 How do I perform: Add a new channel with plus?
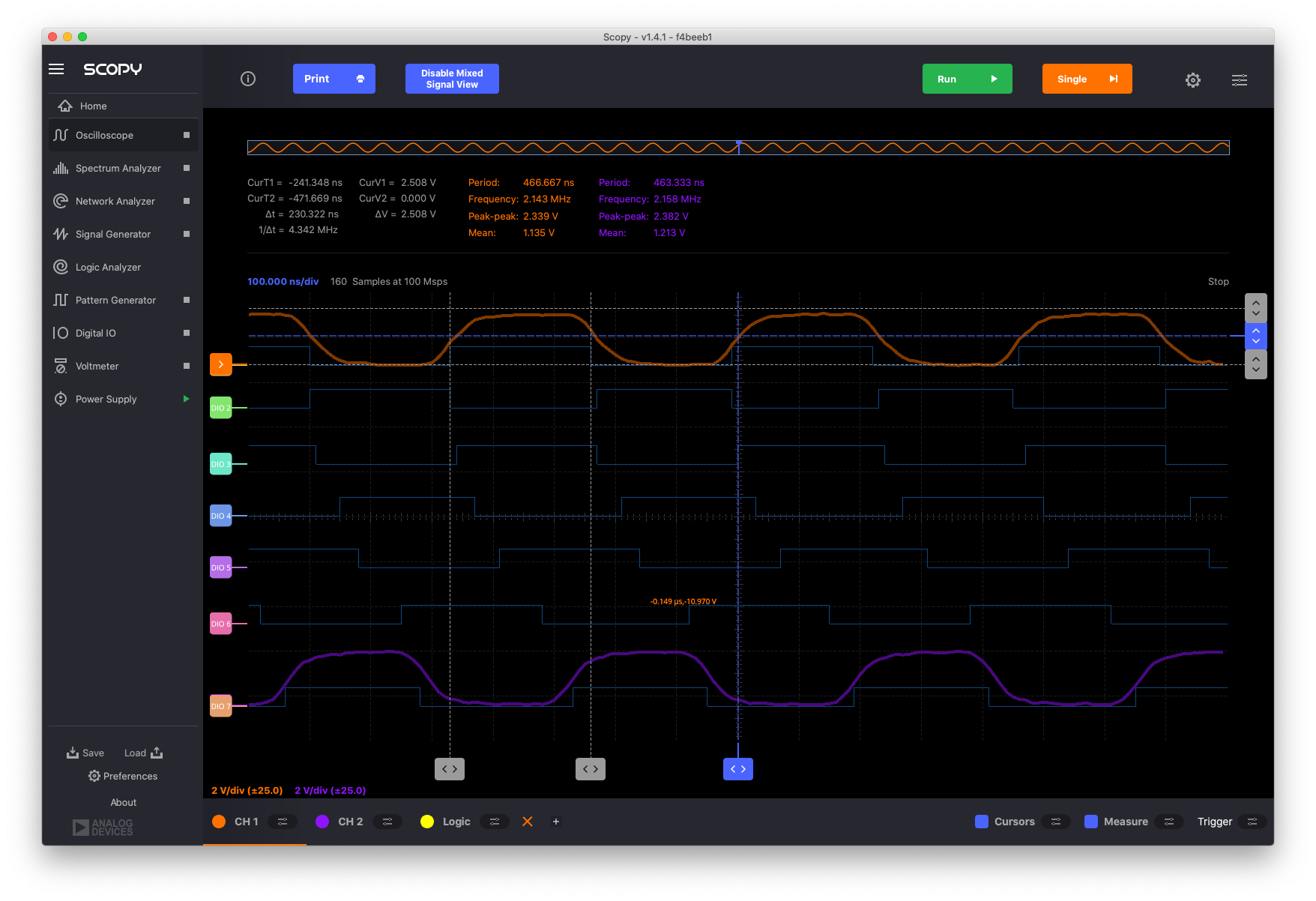556,822
